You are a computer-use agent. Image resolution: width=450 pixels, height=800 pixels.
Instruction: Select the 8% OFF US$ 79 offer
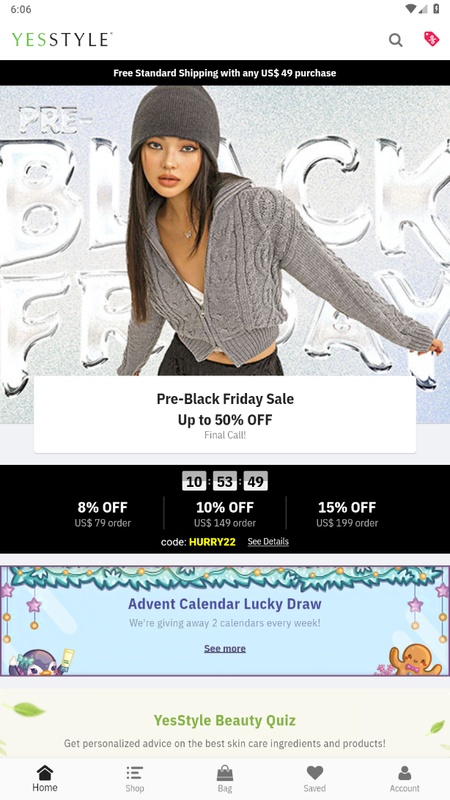103,514
